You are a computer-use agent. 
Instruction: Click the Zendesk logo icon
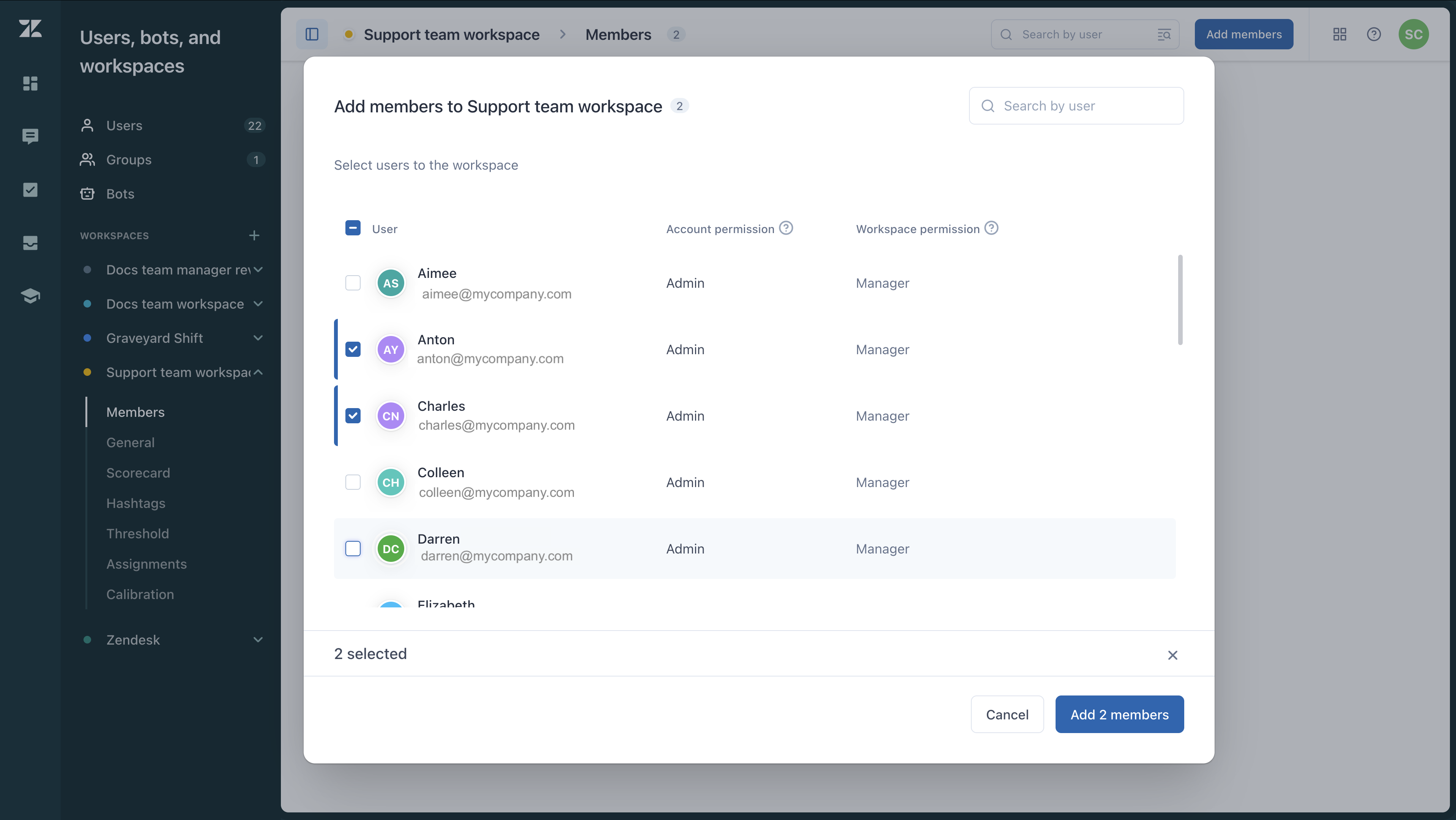coord(30,29)
